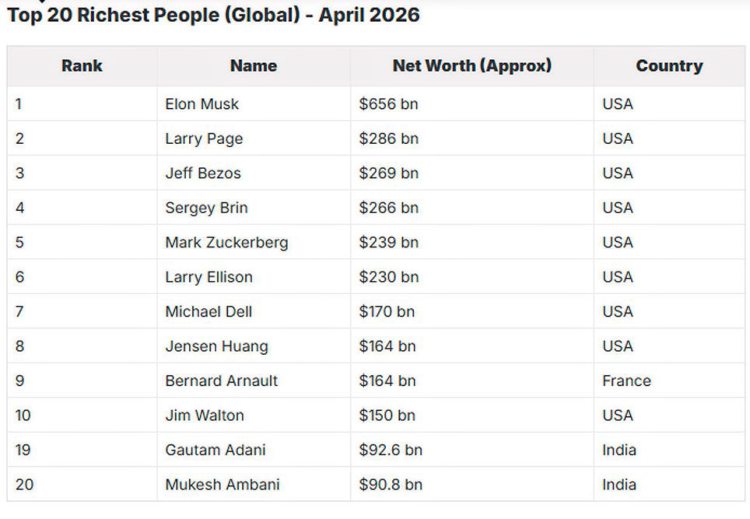The width and height of the screenshot is (750, 519).
Task: Click the Mark Zuckerberg name cell
Action: [226, 242]
